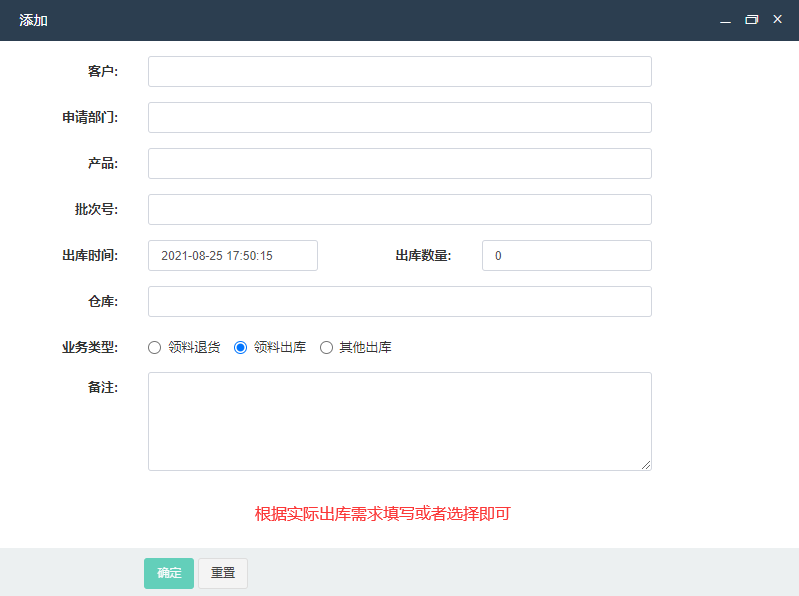The height and width of the screenshot is (596, 799).
Task: Click the 业务类型 label
Action: click(90, 347)
